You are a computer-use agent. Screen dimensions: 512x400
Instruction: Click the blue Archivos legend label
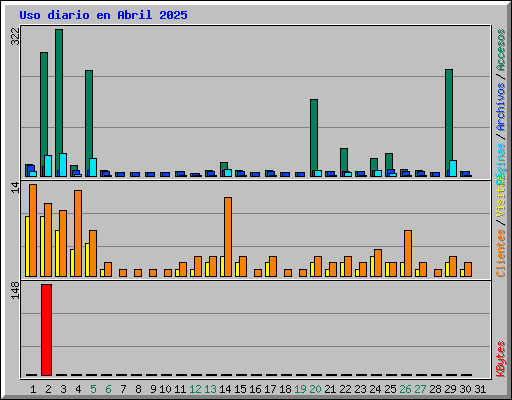[x=501, y=107]
